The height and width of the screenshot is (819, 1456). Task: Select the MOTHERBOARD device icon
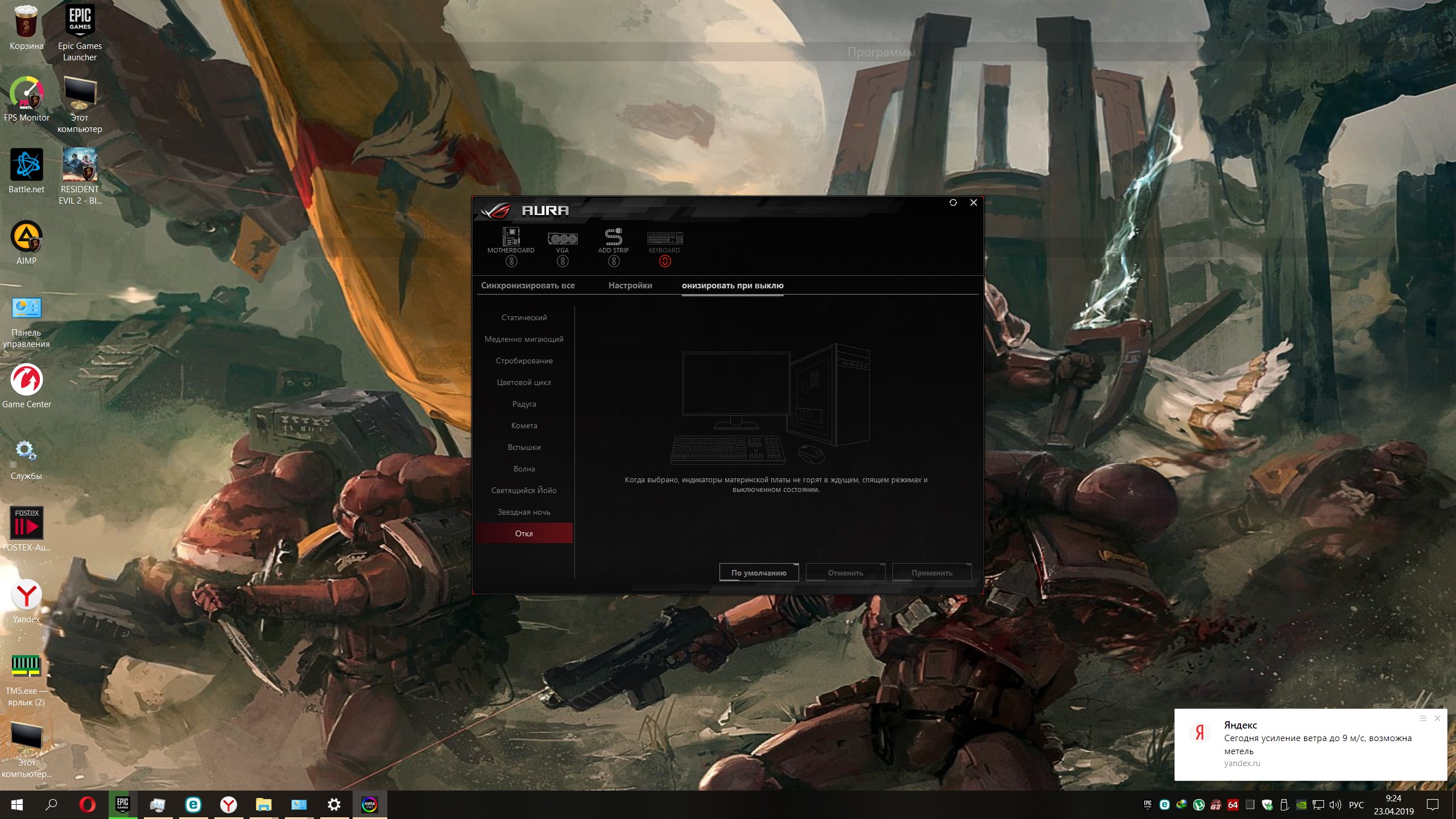pos(511,237)
